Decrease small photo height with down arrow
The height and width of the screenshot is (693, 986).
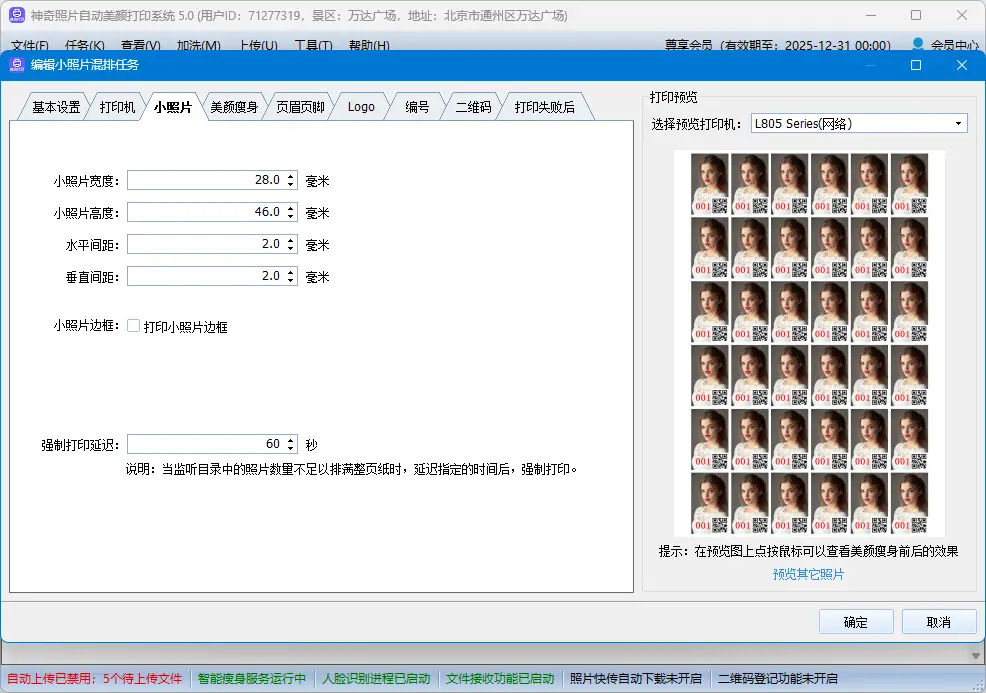click(x=291, y=216)
